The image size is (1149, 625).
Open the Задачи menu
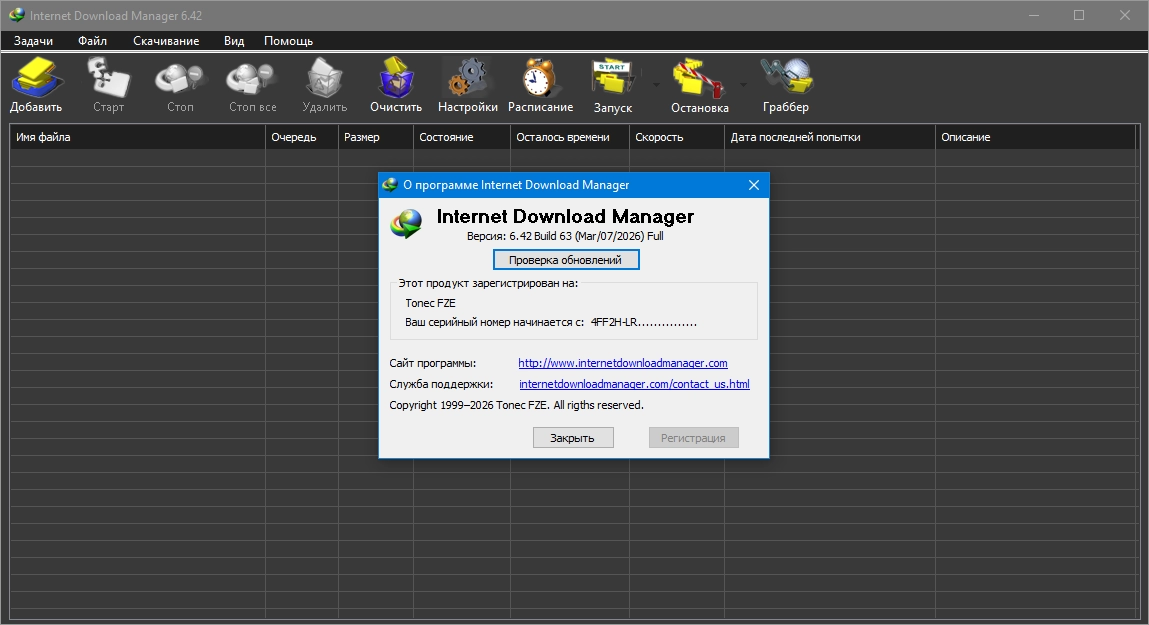point(33,41)
